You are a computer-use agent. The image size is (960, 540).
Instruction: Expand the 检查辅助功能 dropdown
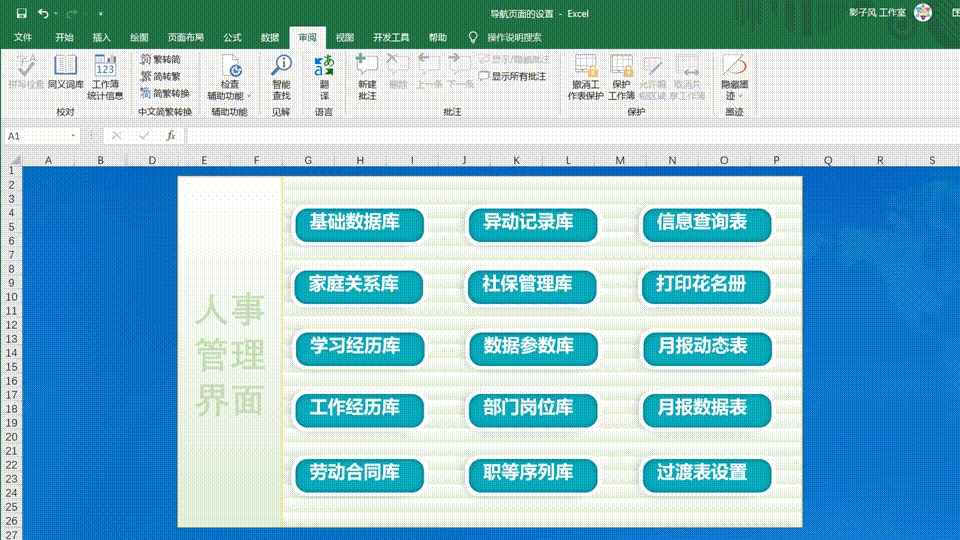249,96
